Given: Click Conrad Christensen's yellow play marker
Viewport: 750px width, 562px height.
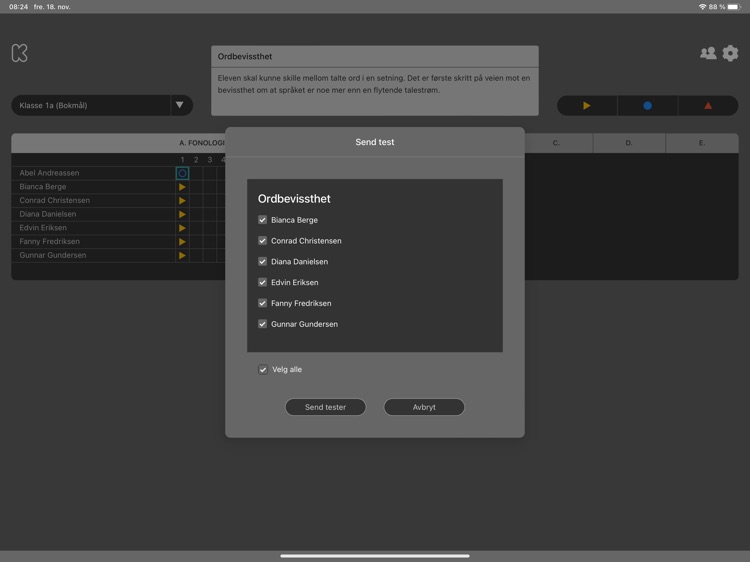Looking at the screenshot, I should pos(182,200).
